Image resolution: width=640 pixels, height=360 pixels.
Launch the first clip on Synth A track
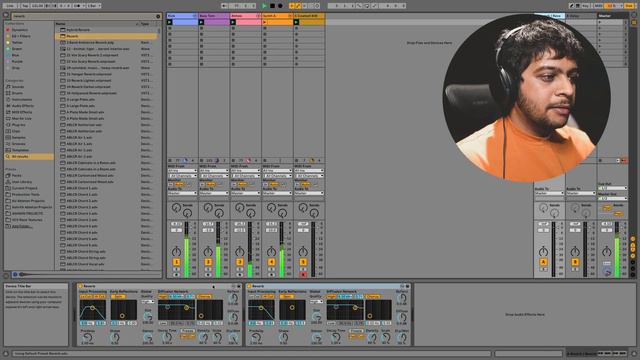[265, 22]
